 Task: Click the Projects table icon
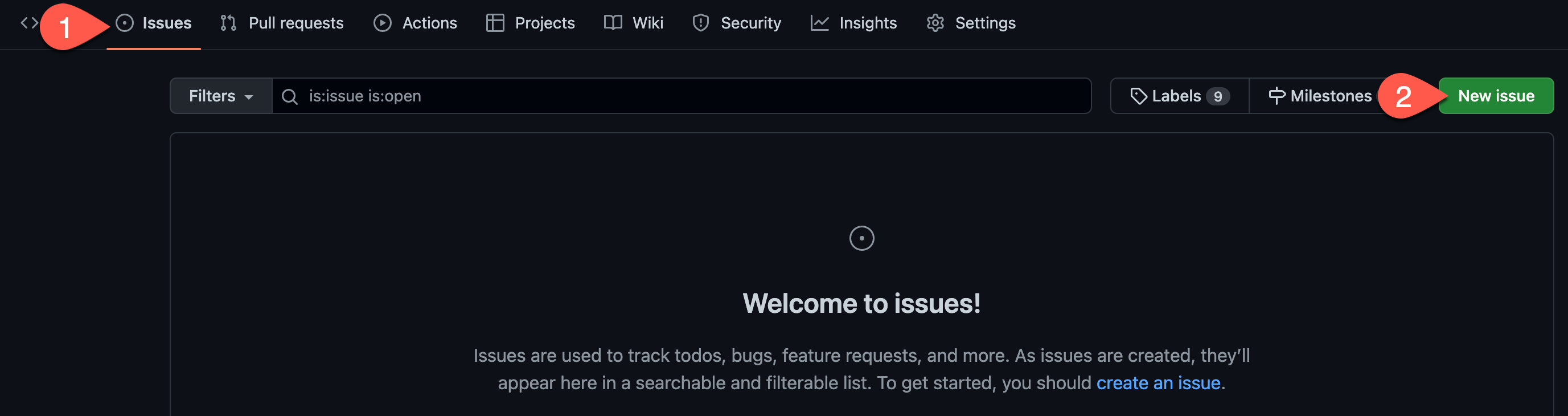pos(495,23)
